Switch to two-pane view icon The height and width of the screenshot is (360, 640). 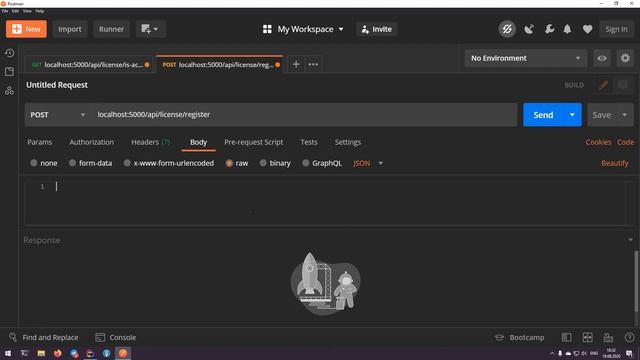587,337
